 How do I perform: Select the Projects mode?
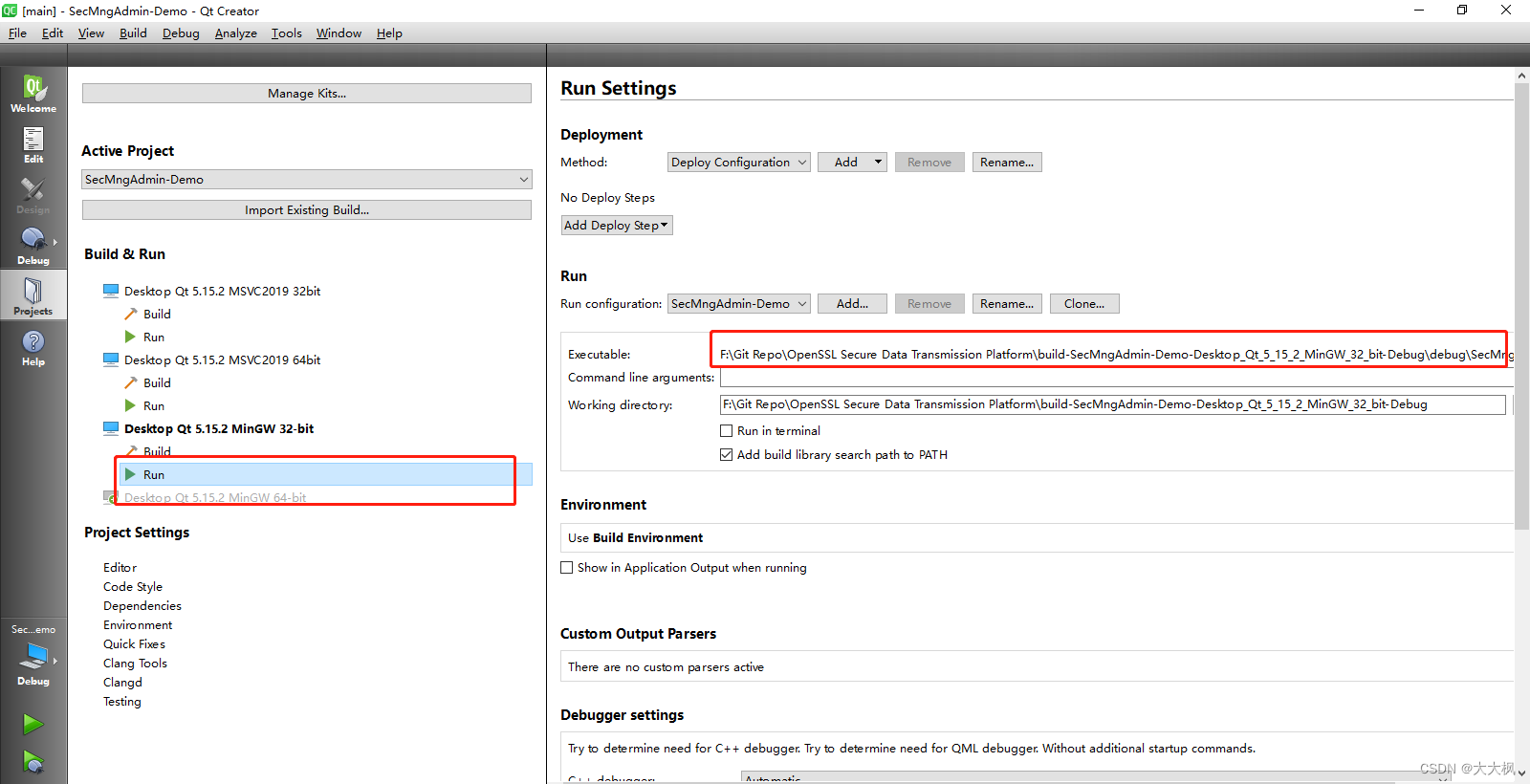33,296
